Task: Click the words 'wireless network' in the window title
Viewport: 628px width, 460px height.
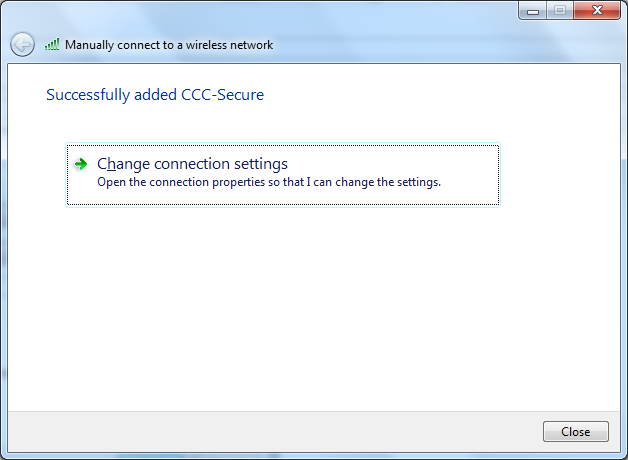Action: (x=229, y=45)
